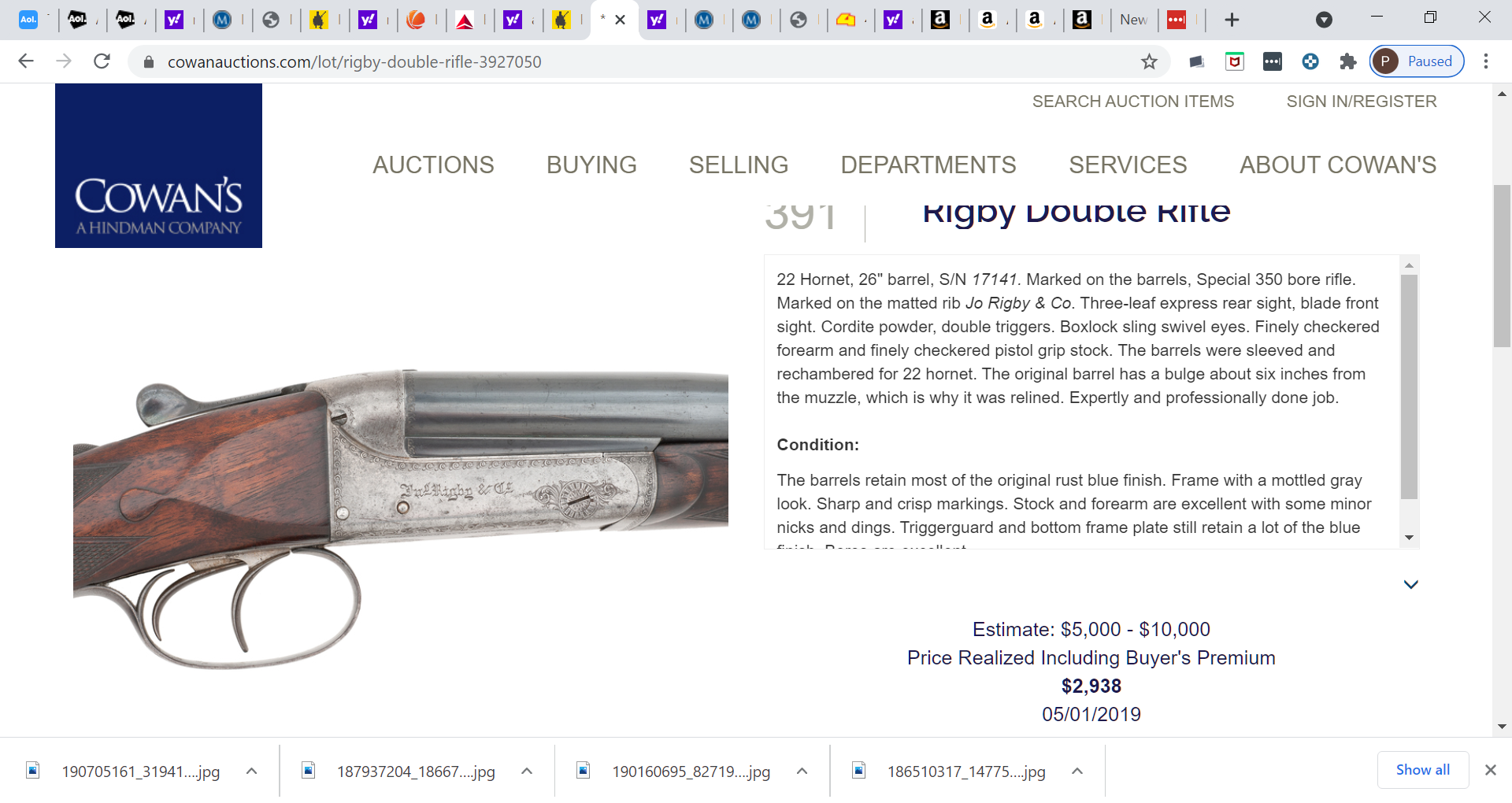Image resolution: width=1512 pixels, height=803 pixels.
Task: Expand the lot description with the blue chevron
Action: pyautogui.click(x=1410, y=584)
